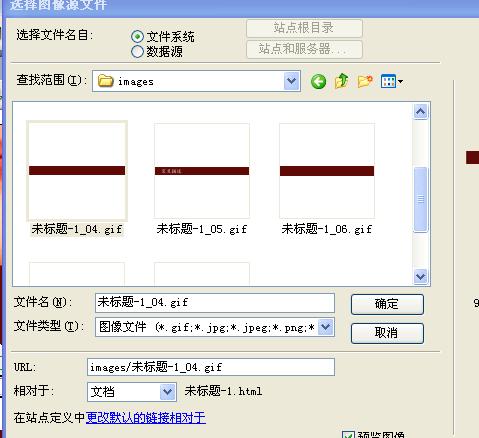Open 更改默认的链接相对于 link

point(146,418)
